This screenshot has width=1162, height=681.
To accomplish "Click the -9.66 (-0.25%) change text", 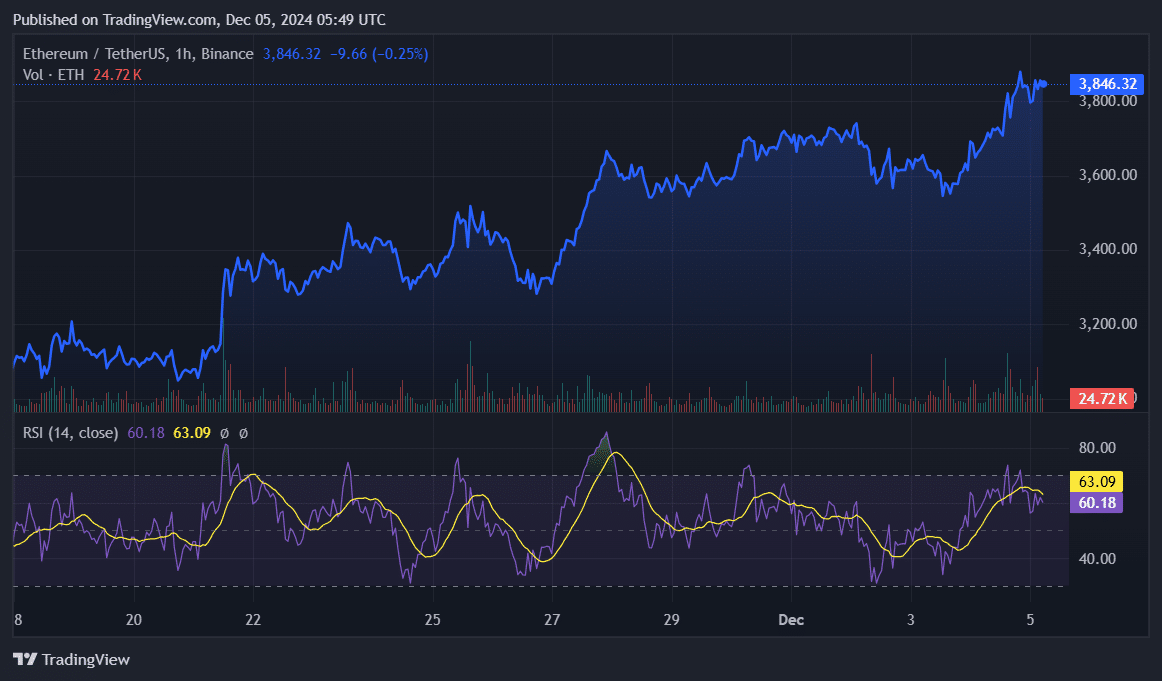I will 379,54.
